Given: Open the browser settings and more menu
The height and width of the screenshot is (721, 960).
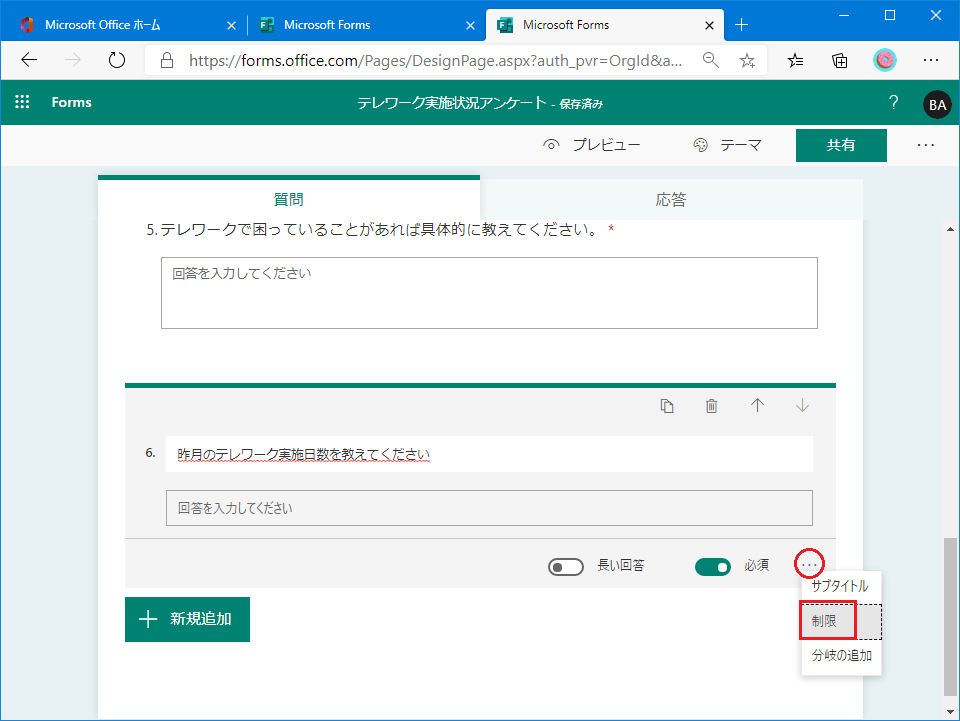Looking at the screenshot, I should [x=930, y=60].
